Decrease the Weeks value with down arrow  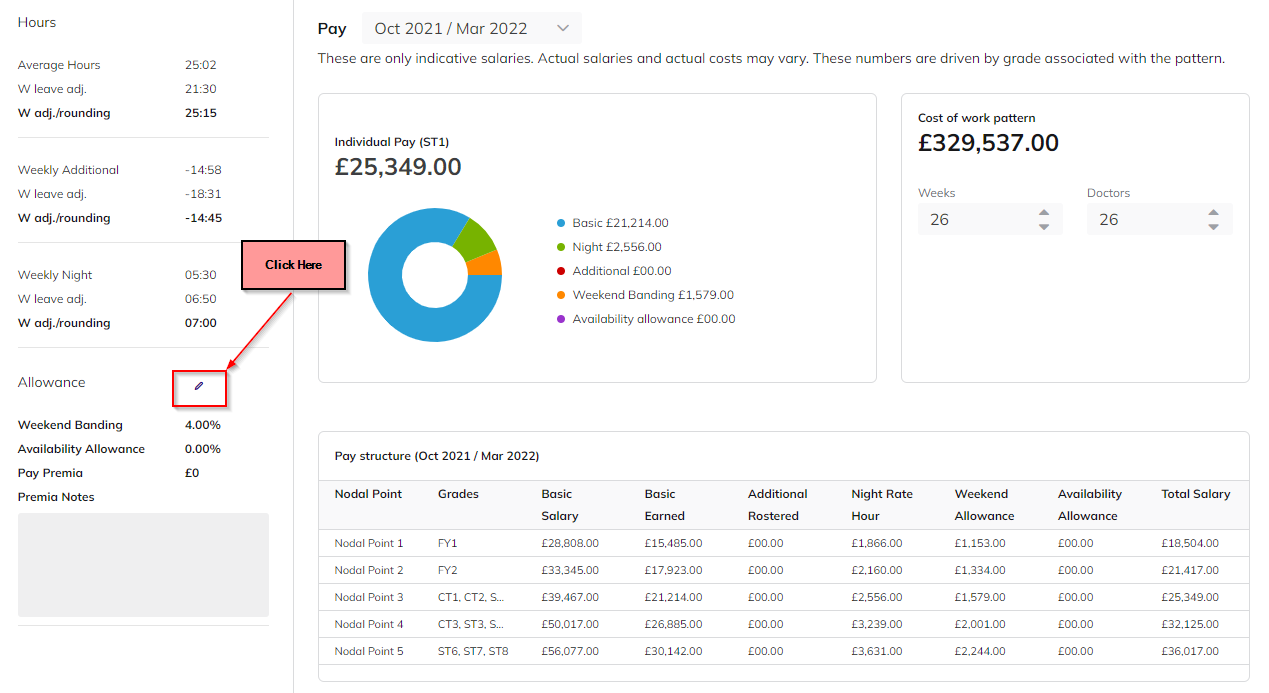click(1044, 227)
